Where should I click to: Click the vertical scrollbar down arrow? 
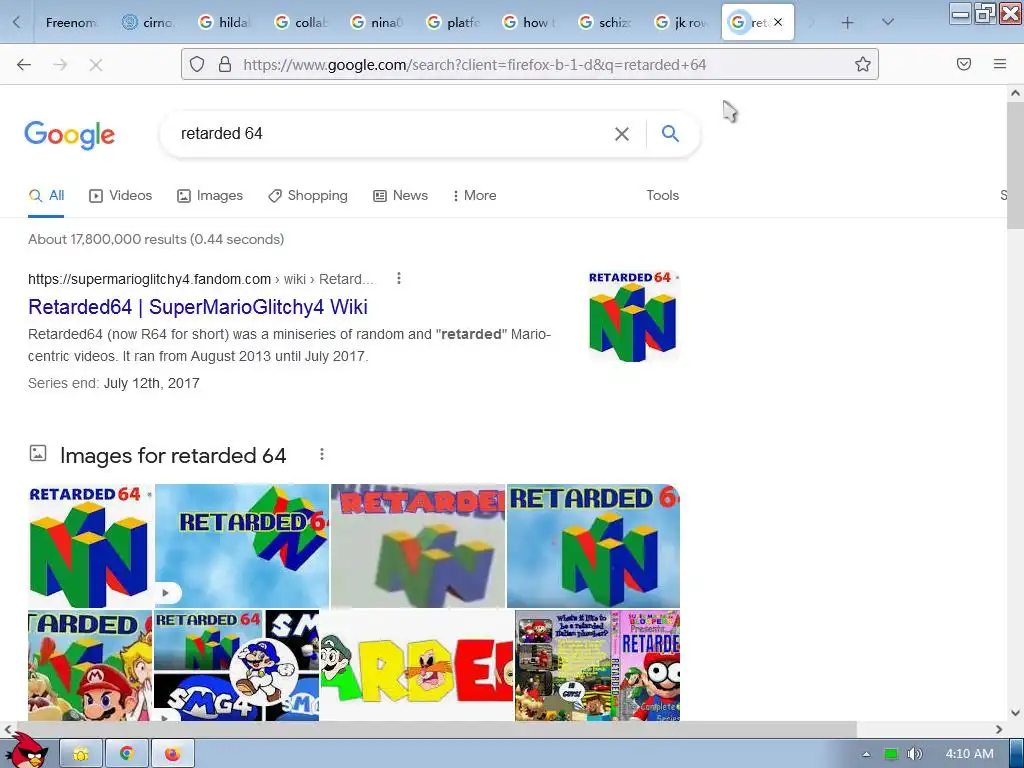[x=1015, y=712]
